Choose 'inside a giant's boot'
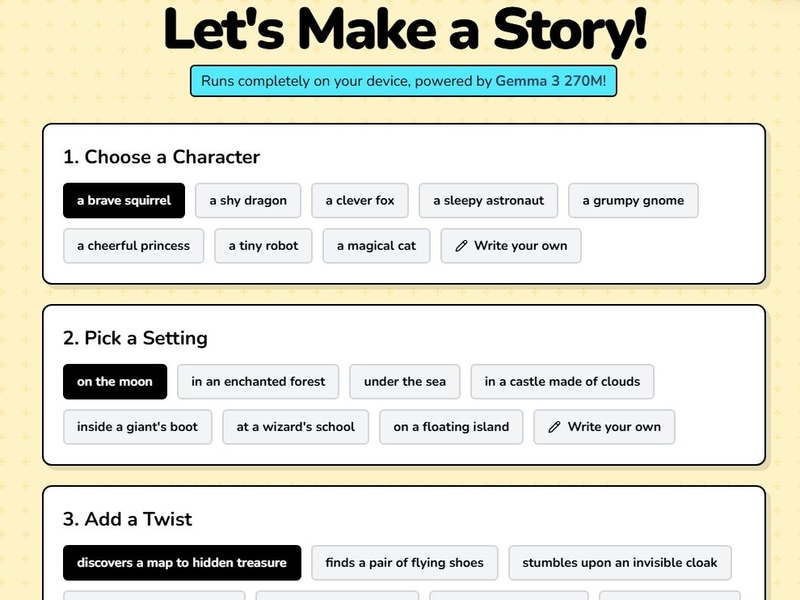This screenshot has height=600, width=800. pyautogui.click(x=135, y=427)
